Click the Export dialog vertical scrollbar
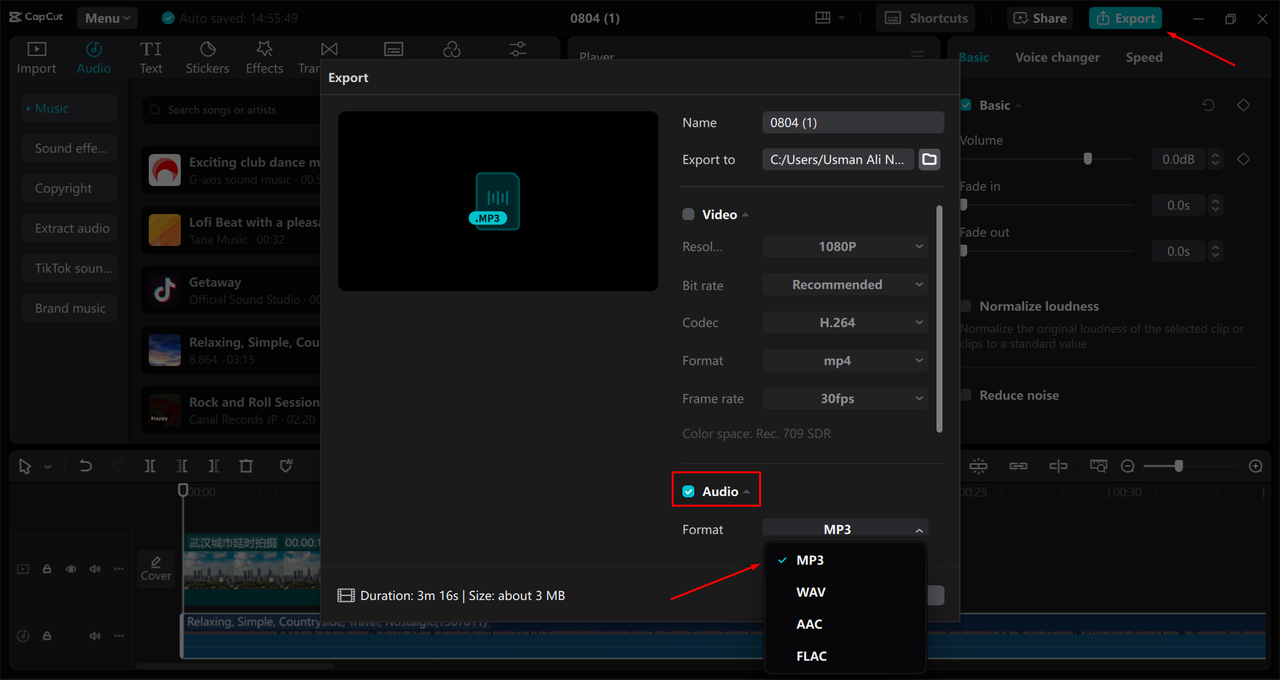 (939, 318)
